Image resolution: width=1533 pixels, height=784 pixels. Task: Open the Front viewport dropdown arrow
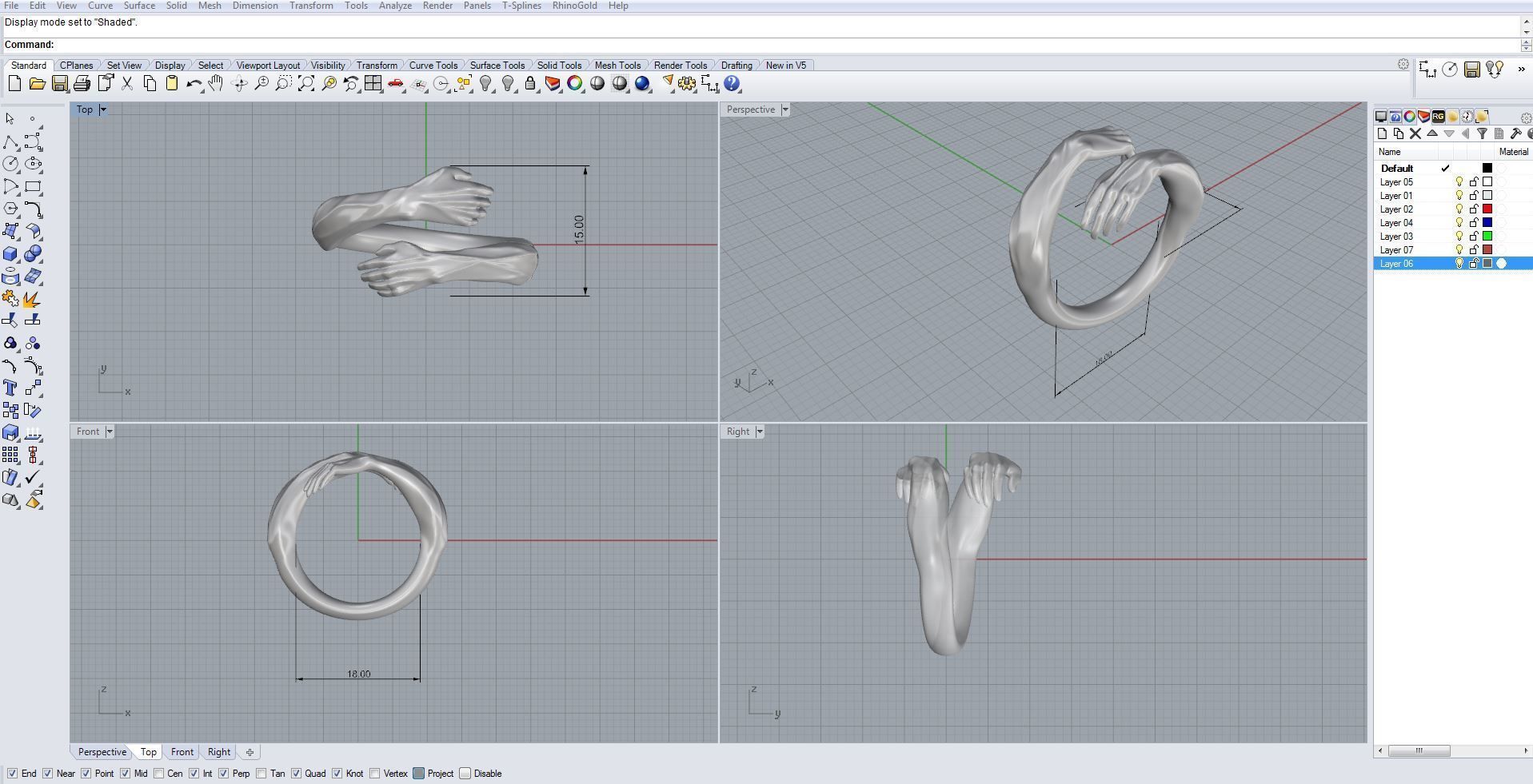click(110, 432)
